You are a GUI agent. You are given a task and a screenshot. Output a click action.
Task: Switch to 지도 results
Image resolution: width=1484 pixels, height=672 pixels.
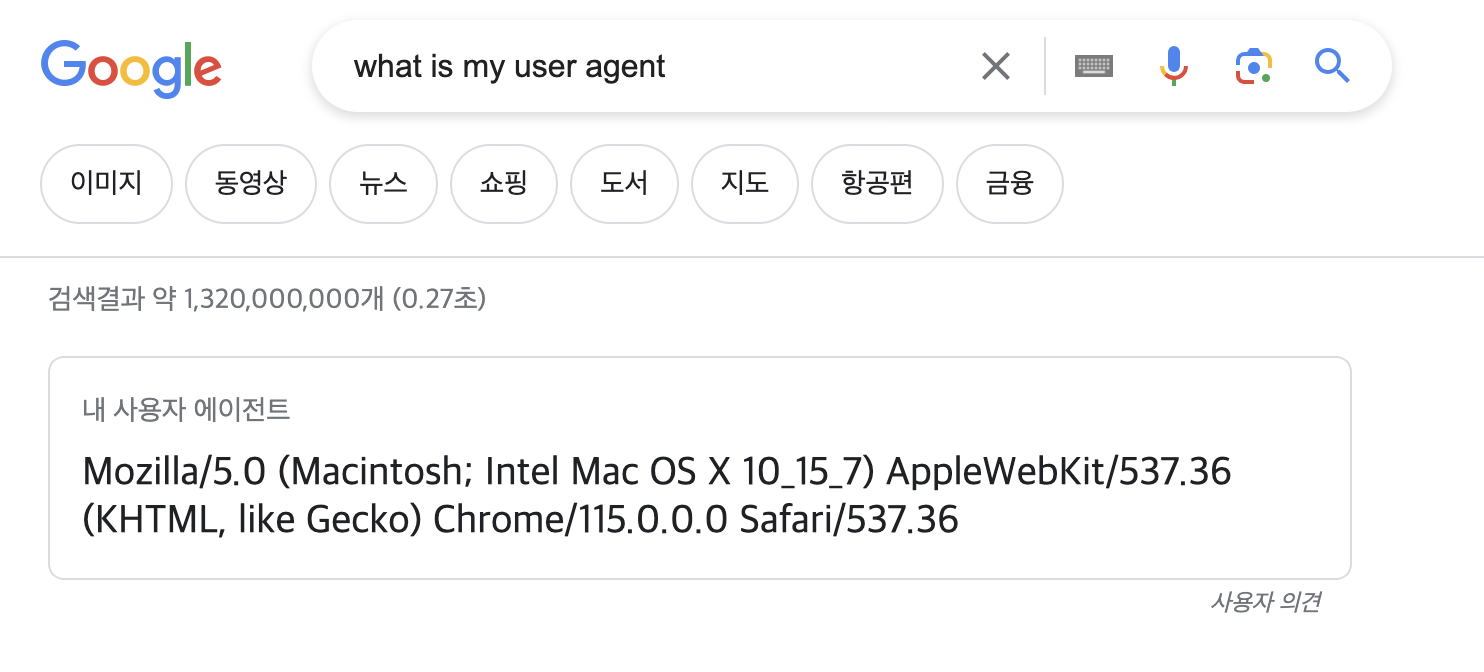pyautogui.click(x=745, y=184)
